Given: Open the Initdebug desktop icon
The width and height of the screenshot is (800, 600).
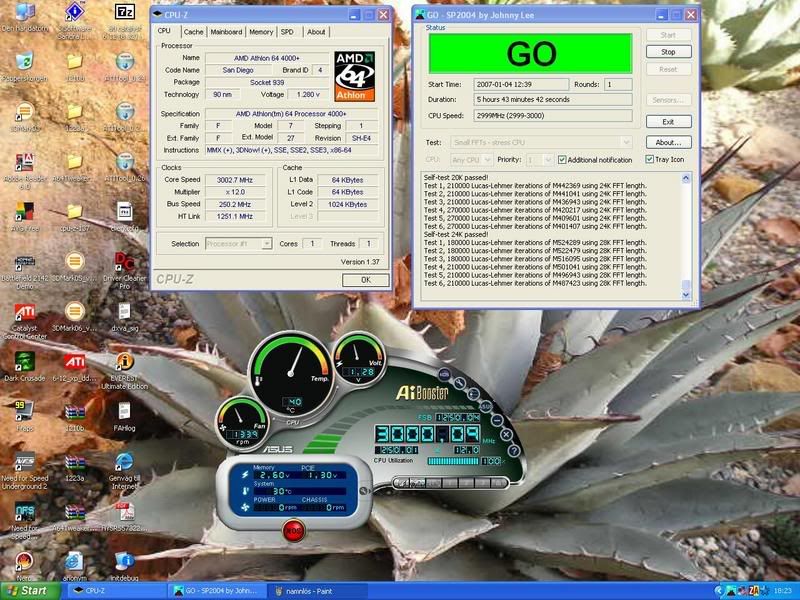Looking at the screenshot, I should (x=124, y=562).
